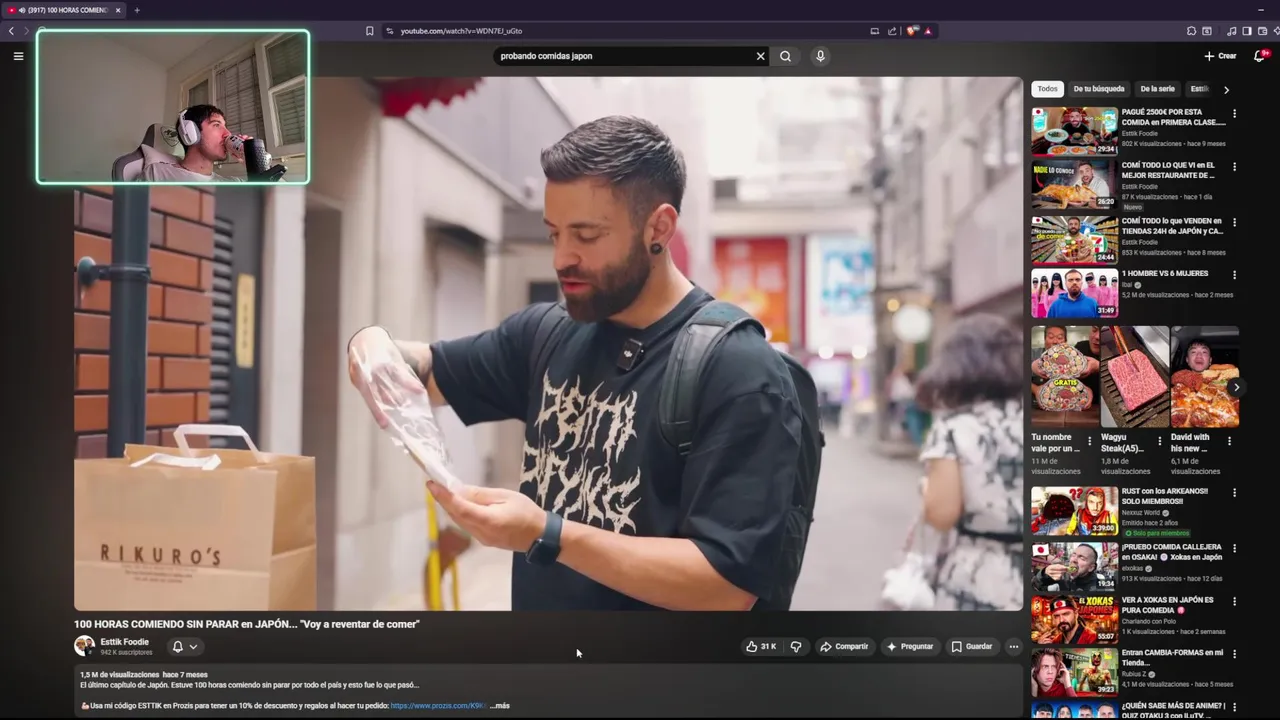Viewport: 1280px width, 720px height.
Task: Open a new browser tab with plus
Action: click(x=137, y=10)
